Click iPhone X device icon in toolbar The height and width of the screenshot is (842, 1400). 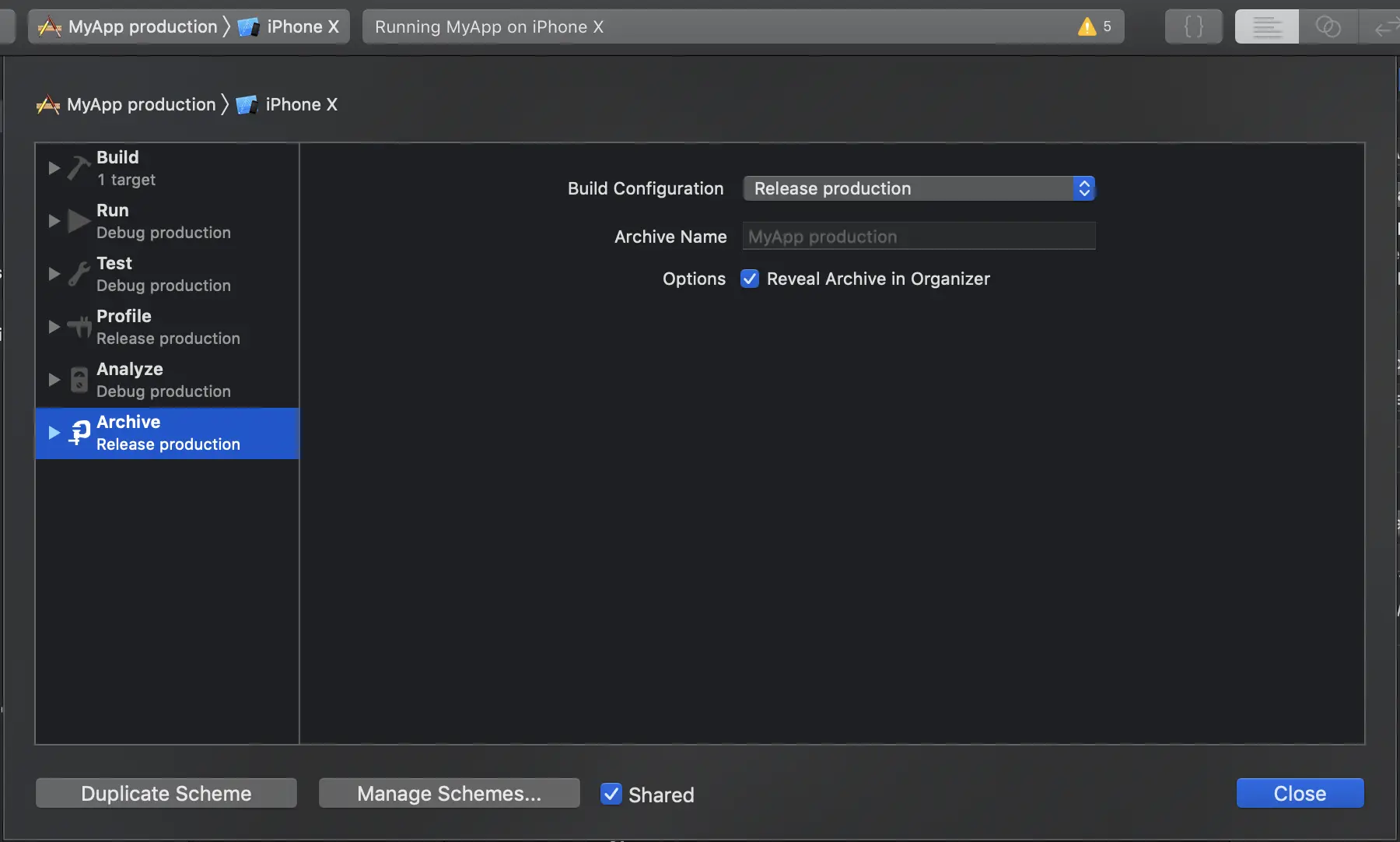click(x=248, y=27)
